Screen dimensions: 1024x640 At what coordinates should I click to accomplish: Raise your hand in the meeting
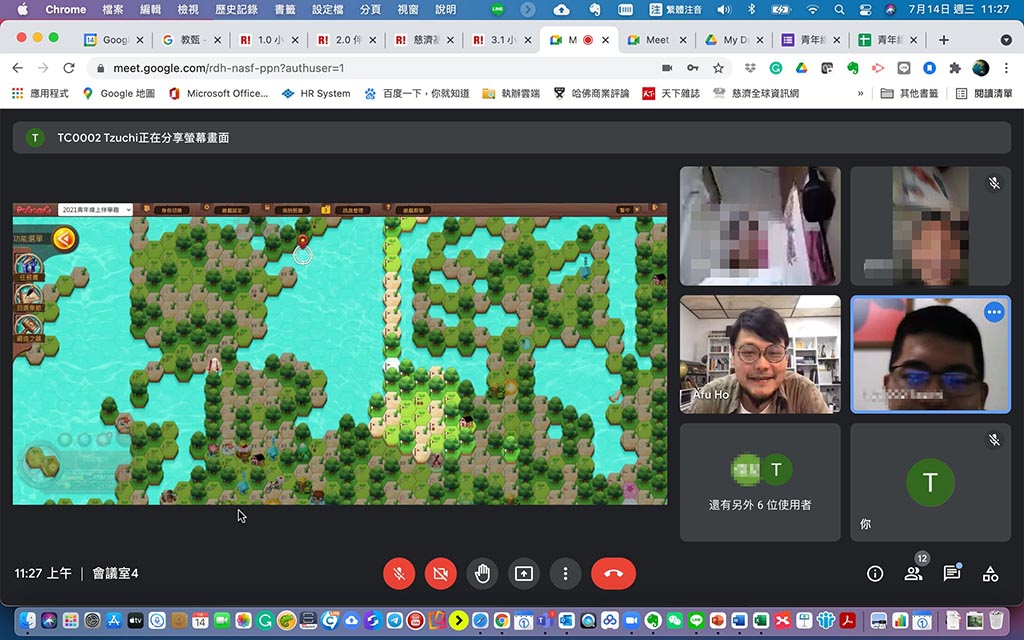point(483,573)
